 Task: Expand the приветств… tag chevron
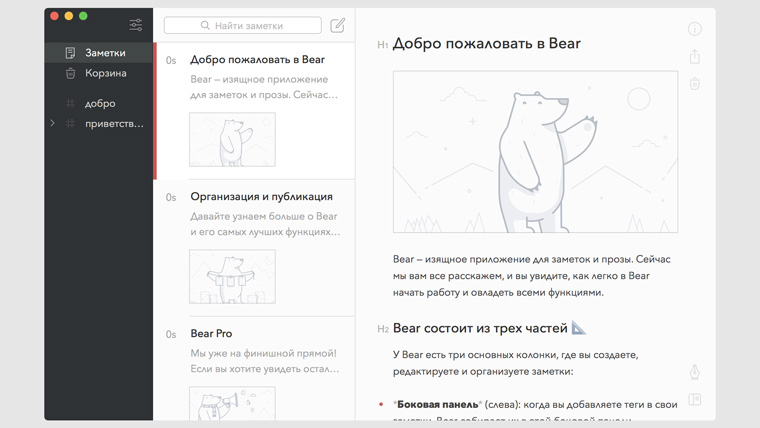click(x=52, y=123)
